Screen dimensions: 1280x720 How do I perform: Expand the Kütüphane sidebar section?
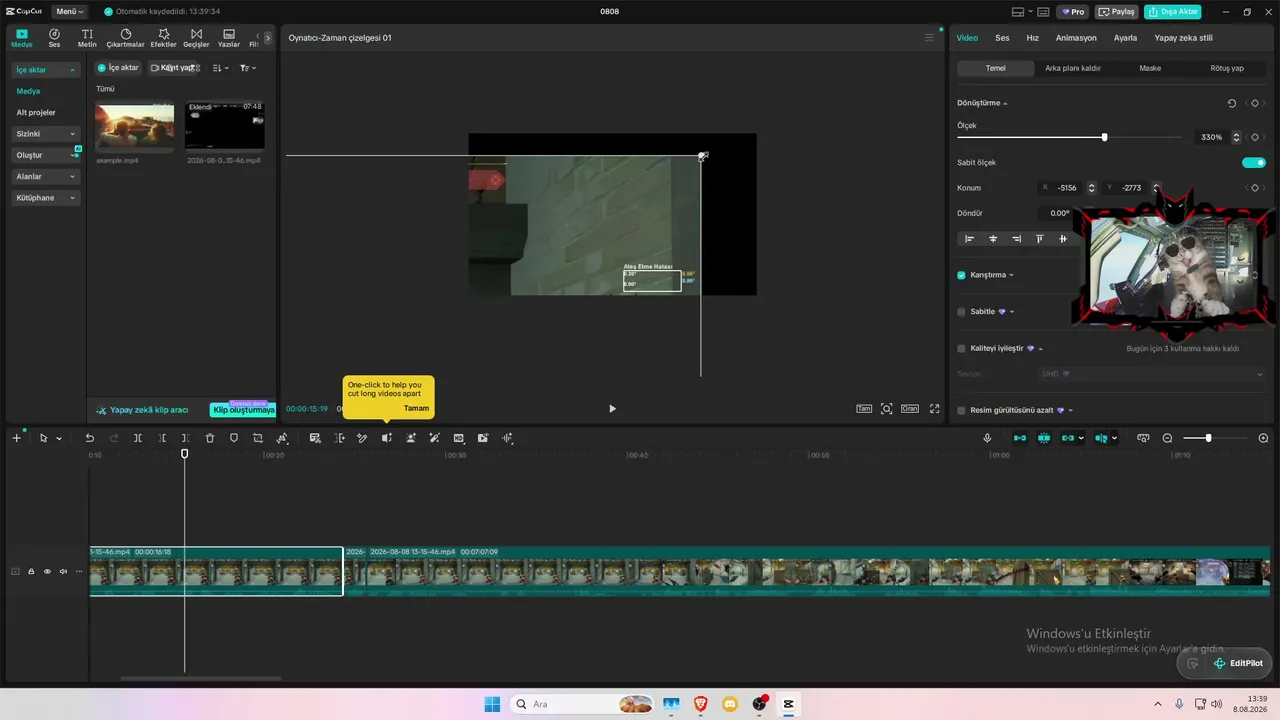[x=45, y=198]
